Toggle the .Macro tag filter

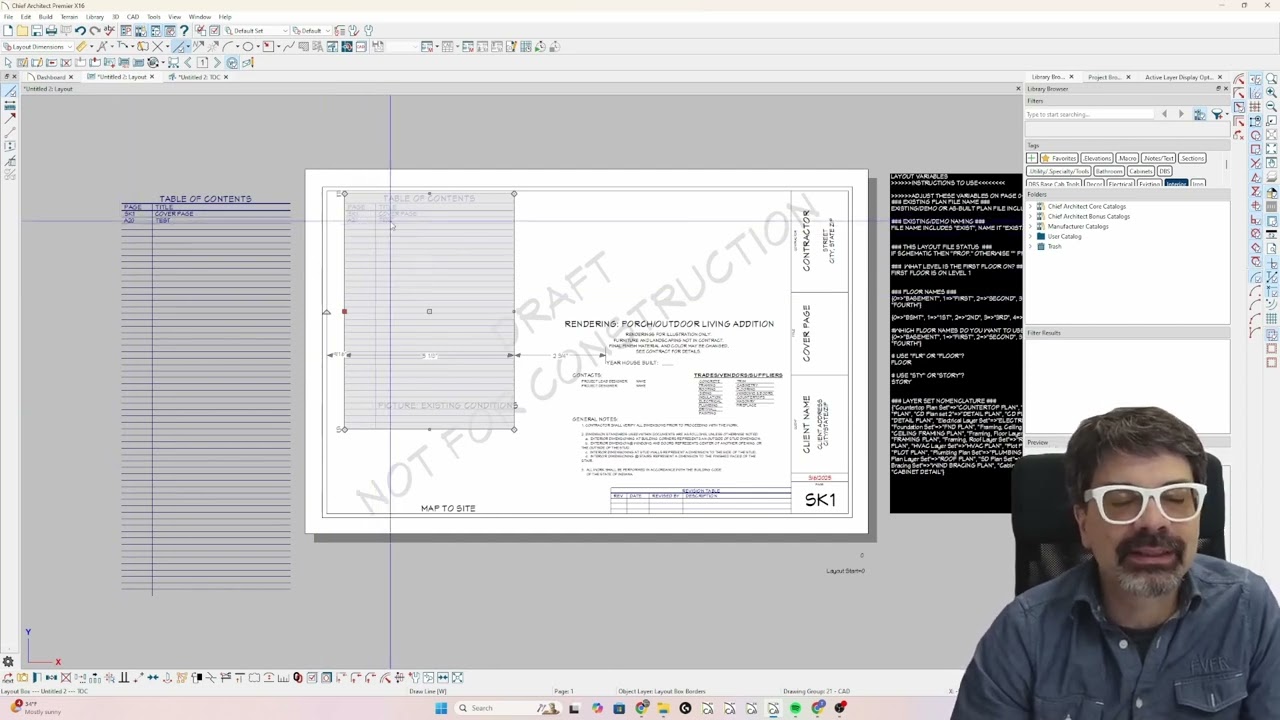pyautogui.click(x=1127, y=158)
